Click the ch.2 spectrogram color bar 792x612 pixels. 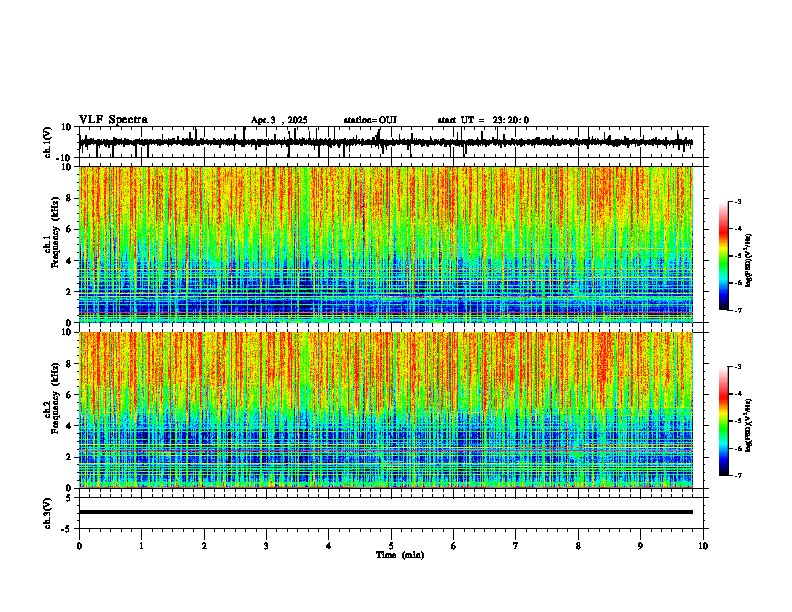point(724,421)
